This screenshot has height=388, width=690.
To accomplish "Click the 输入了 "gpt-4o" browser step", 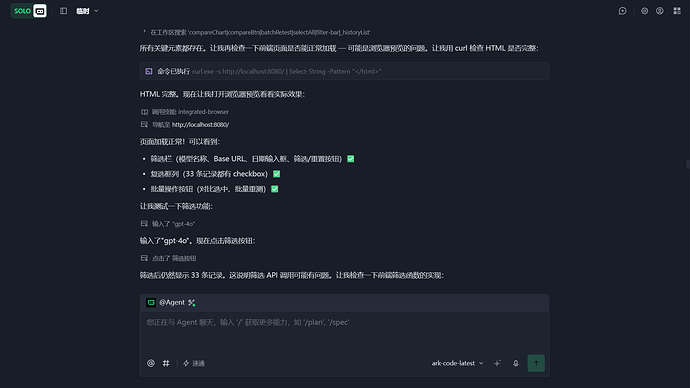I will point(168,224).
